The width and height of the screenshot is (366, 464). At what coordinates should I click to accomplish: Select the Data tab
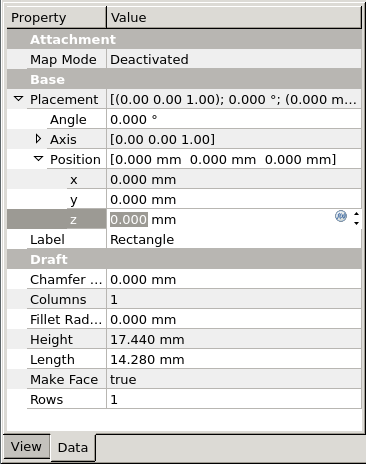coord(73,447)
